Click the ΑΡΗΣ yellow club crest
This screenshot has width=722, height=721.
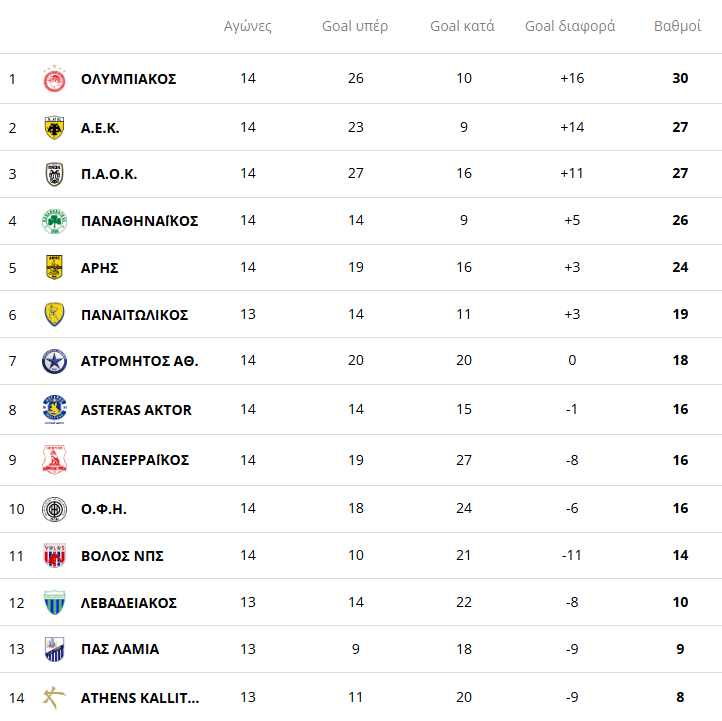click(54, 268)
